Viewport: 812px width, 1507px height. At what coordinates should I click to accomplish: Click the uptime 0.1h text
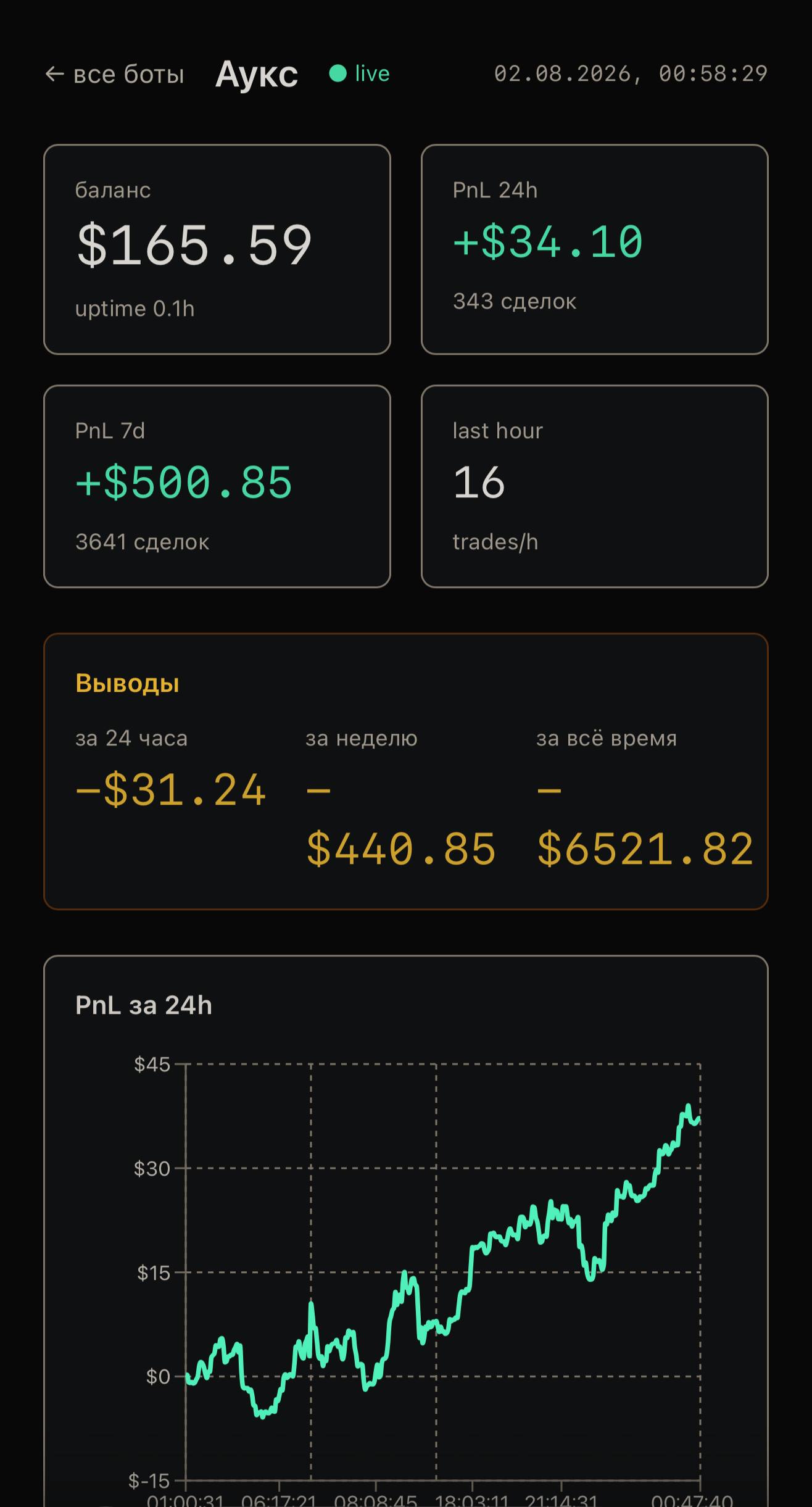135,309
